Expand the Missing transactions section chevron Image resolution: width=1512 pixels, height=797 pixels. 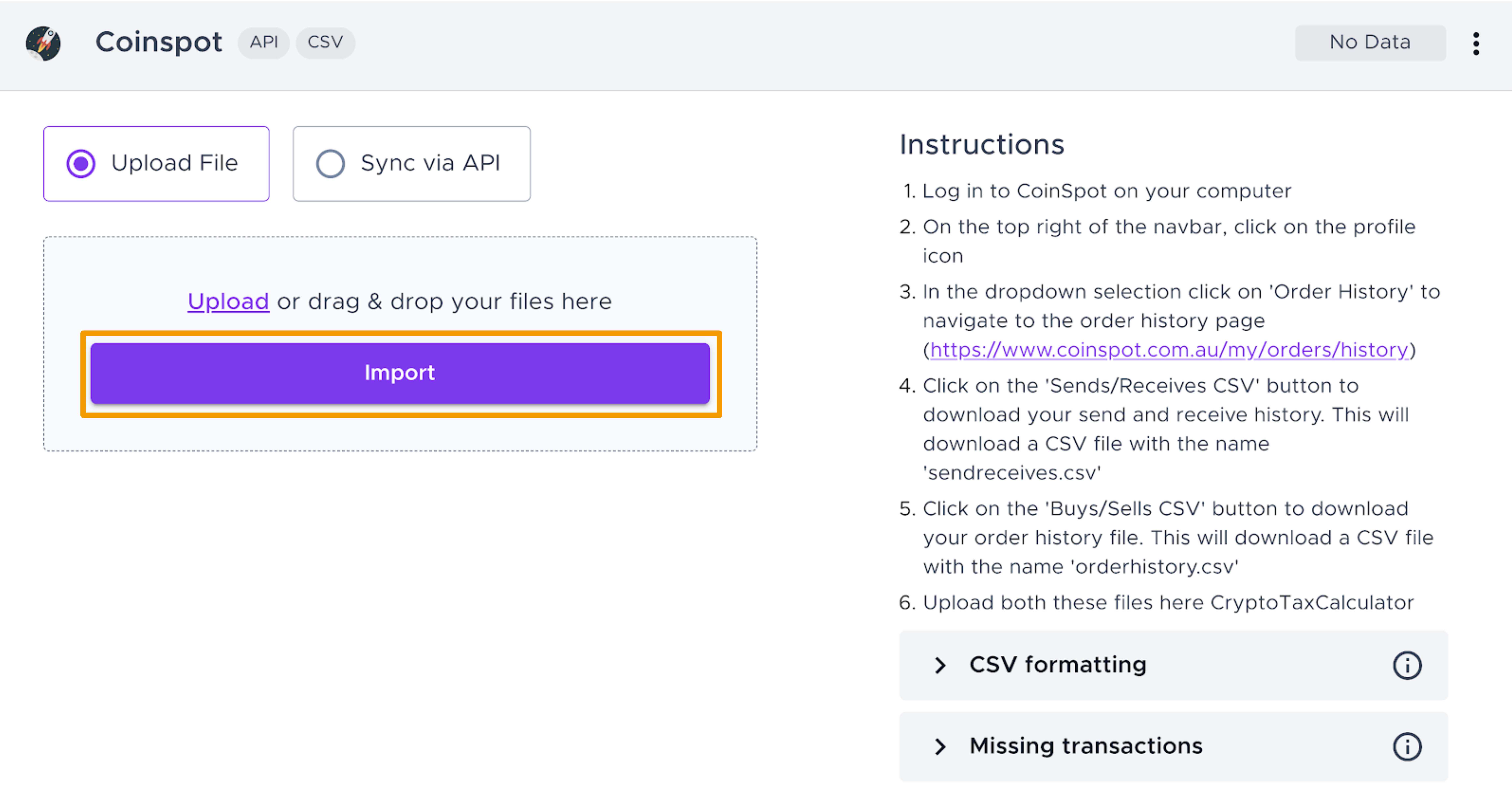[940, 747]
